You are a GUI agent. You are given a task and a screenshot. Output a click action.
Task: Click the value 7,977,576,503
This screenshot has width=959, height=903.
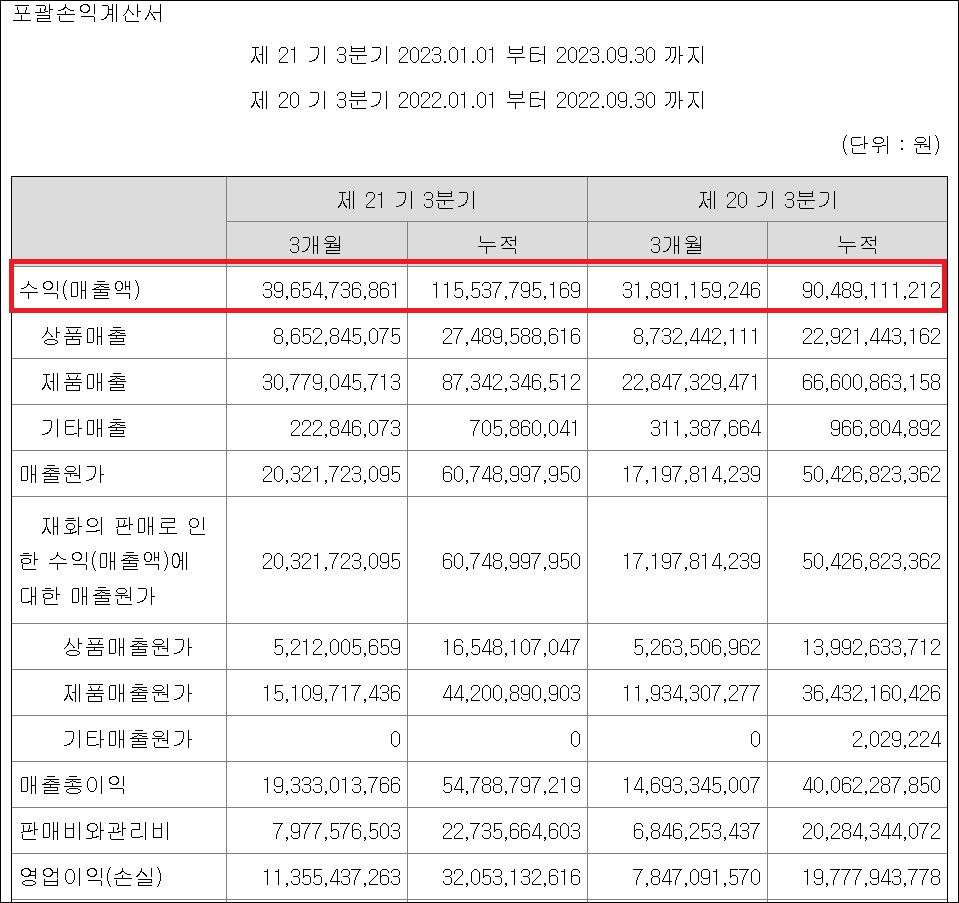click(336, 831)
